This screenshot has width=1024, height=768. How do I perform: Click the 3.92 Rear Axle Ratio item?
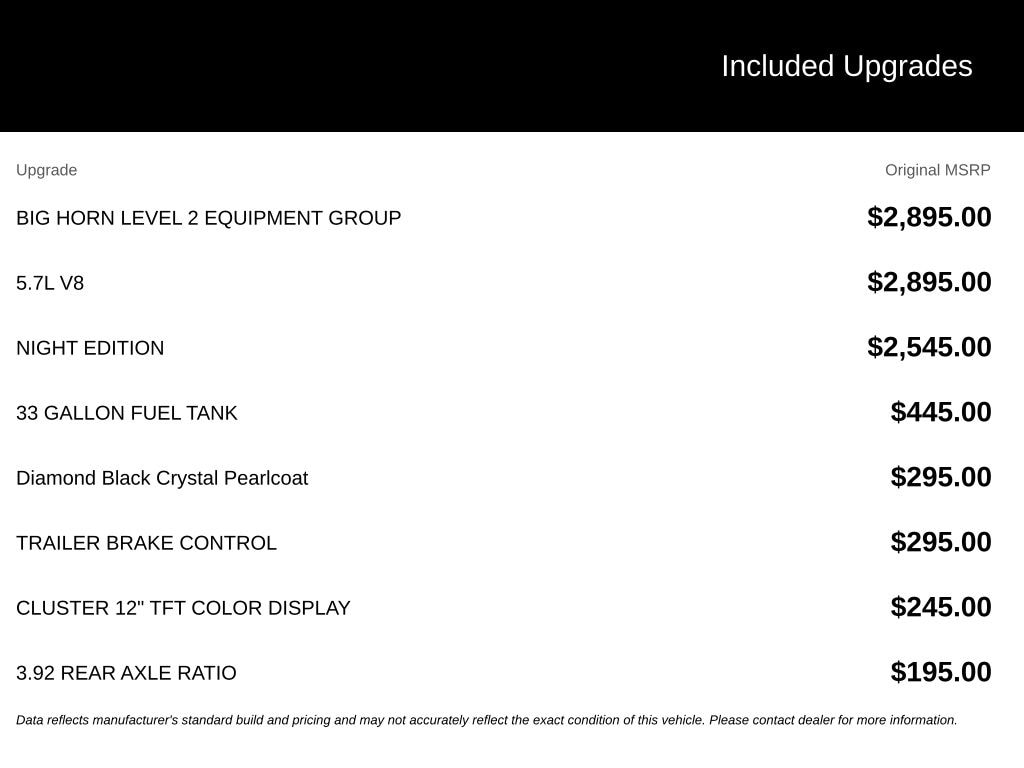126,673
